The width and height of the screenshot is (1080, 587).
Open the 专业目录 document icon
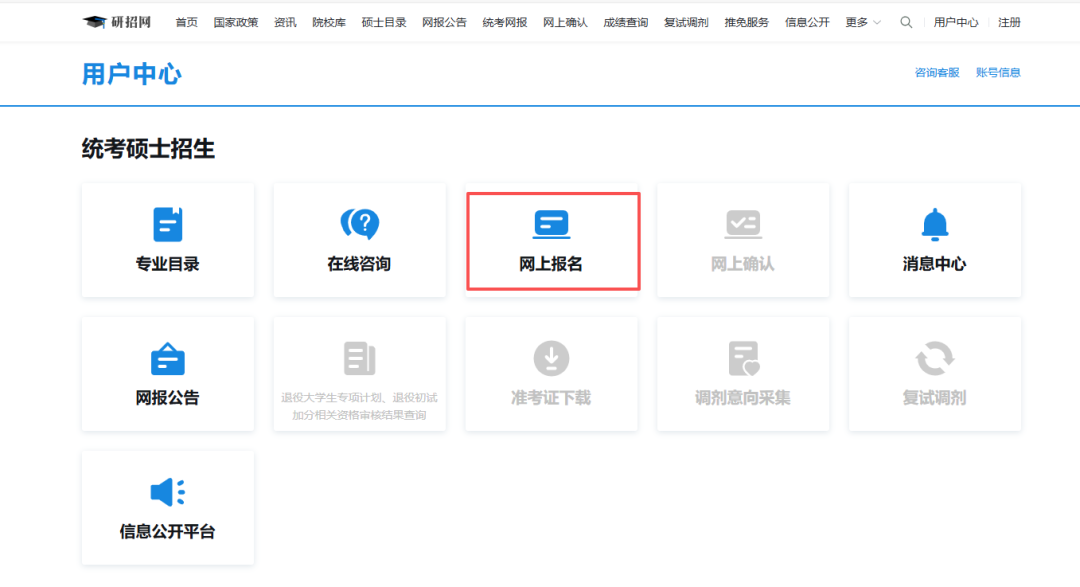coord(167,224)
